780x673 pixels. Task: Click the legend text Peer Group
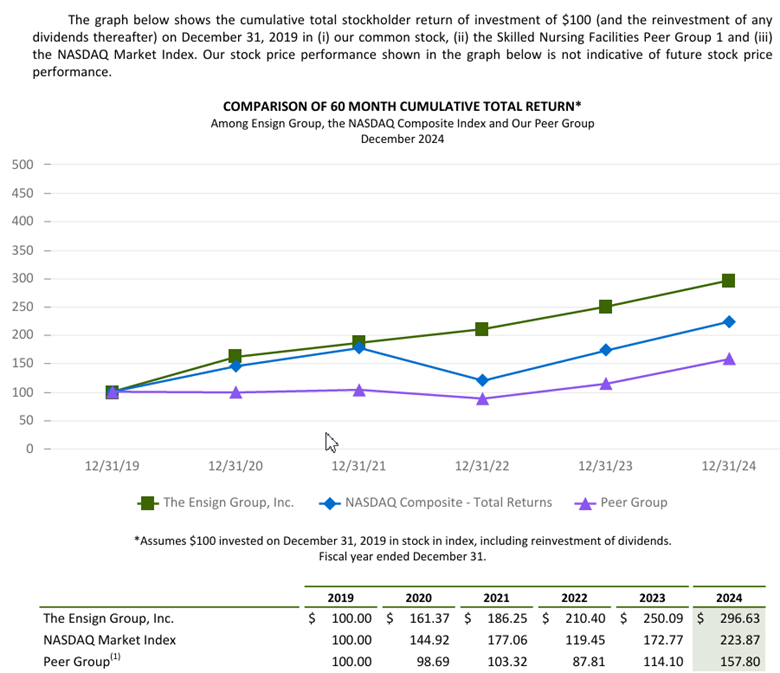[x=634, y=502]
